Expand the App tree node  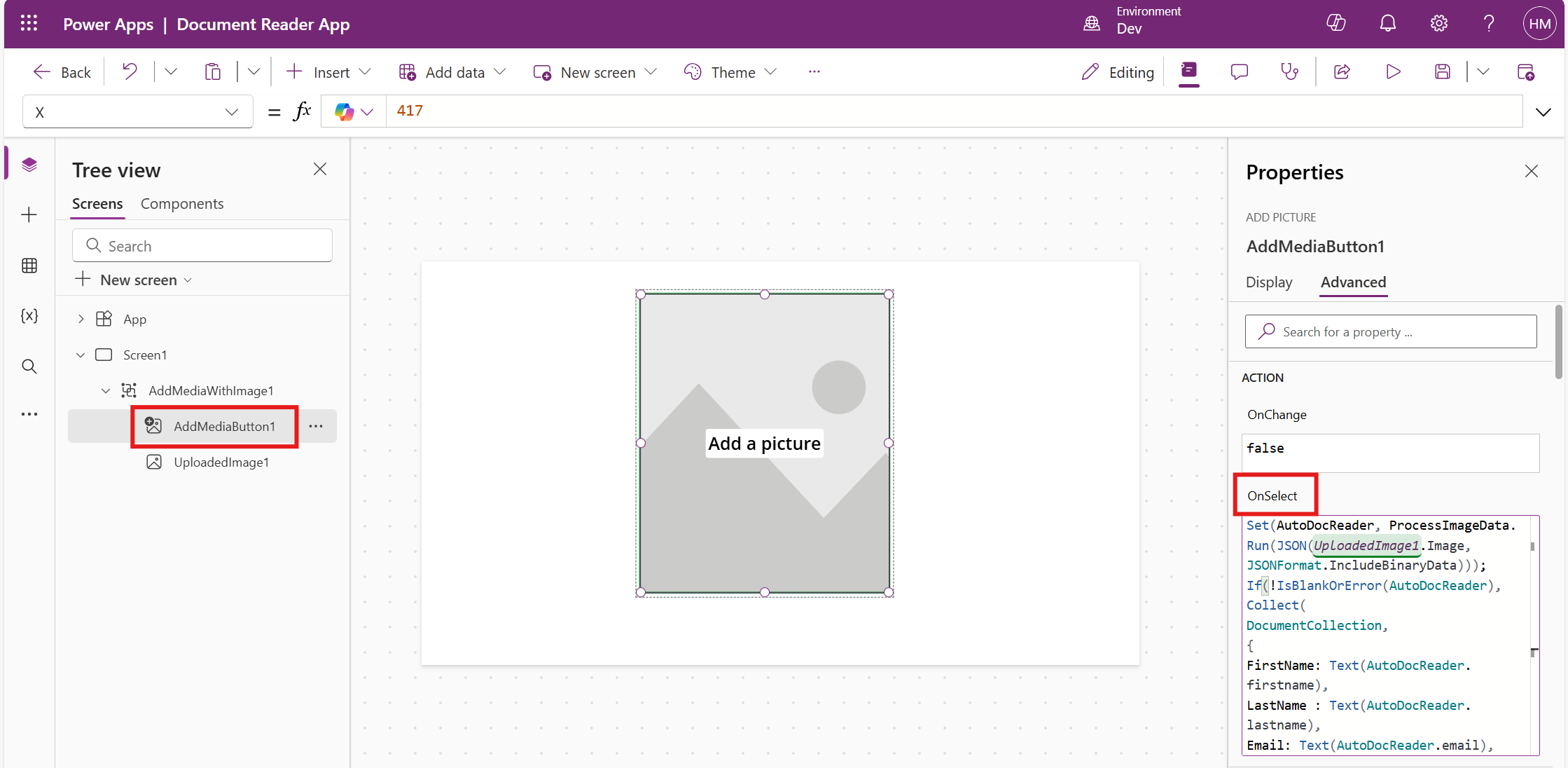81,319
